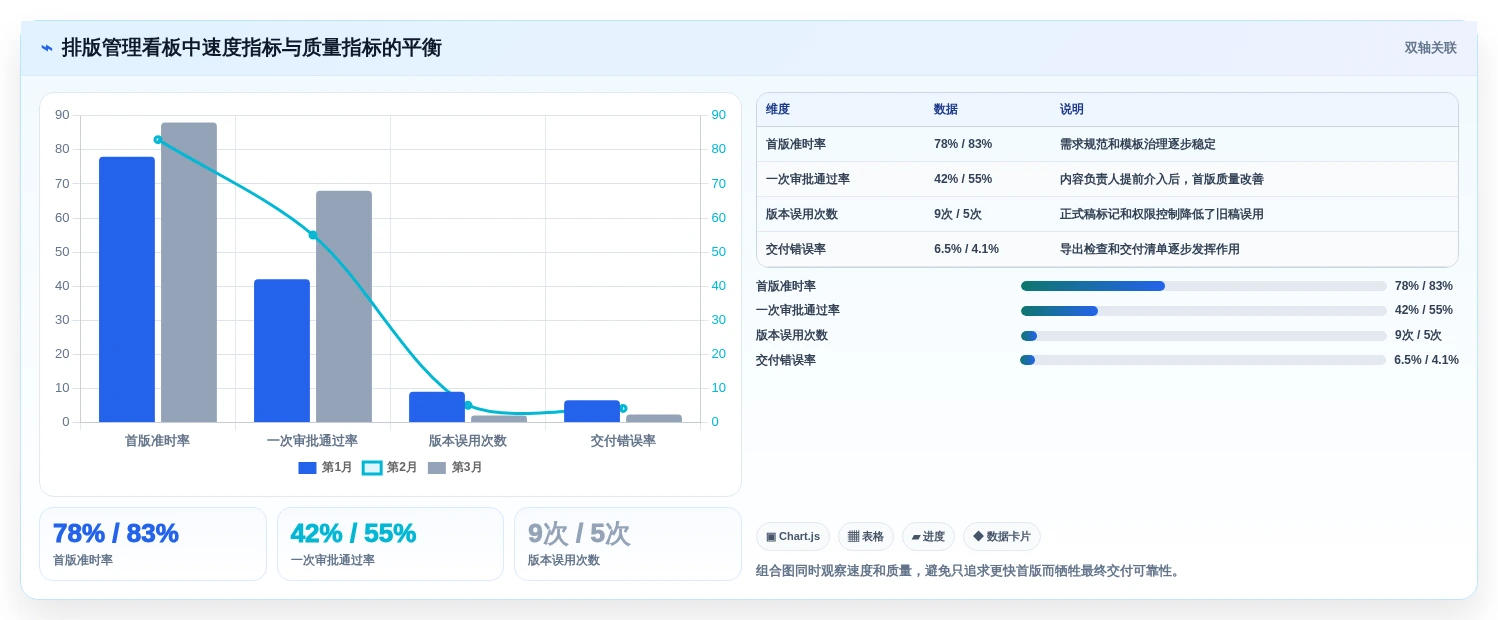Click the blue 第1月 bar for 版本误用次数
Screen dimensions: 1498x620
[x=437, y=407]
